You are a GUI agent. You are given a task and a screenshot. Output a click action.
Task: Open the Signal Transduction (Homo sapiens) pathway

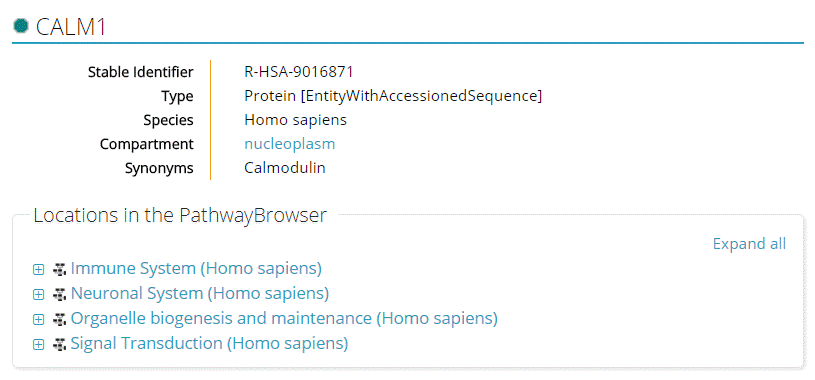209,344
